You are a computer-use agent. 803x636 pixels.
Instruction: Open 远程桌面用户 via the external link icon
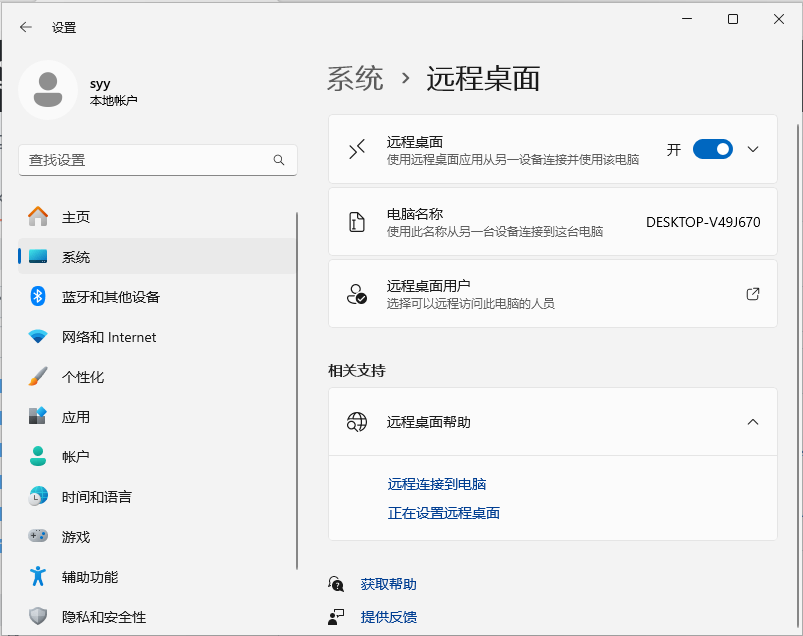[x=753, y=294]
